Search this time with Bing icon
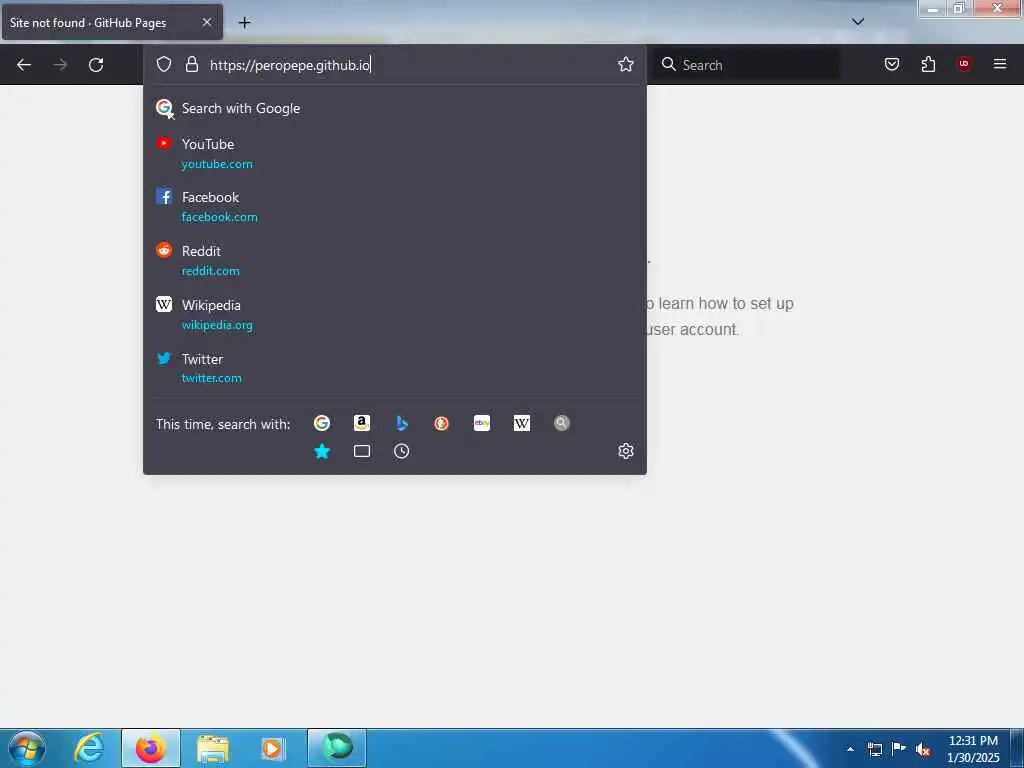The height and width of the screenshot is (768, 1024). point(402,423)
